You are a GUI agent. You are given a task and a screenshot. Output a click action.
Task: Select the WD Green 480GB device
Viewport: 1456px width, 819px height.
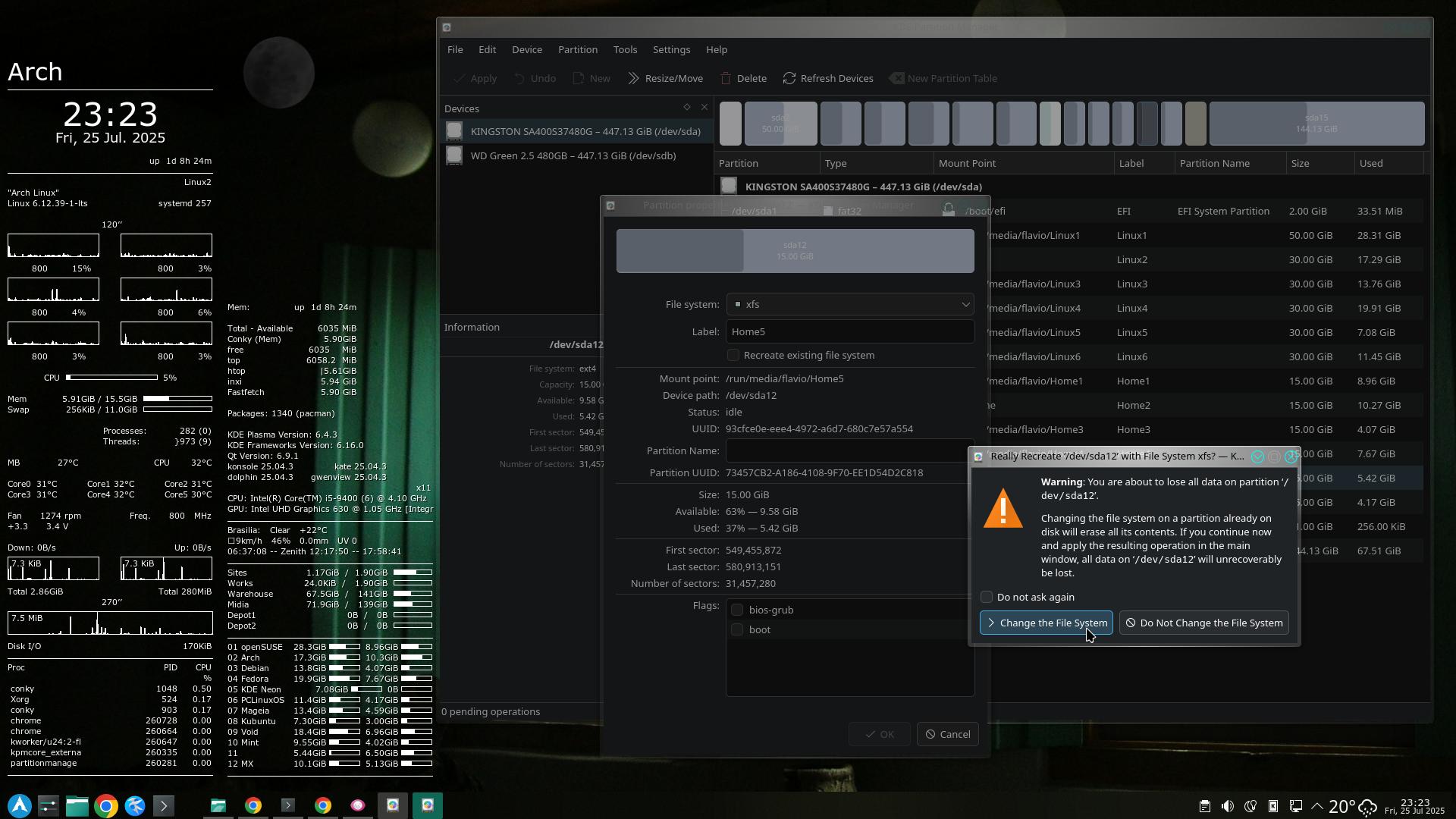573,155
